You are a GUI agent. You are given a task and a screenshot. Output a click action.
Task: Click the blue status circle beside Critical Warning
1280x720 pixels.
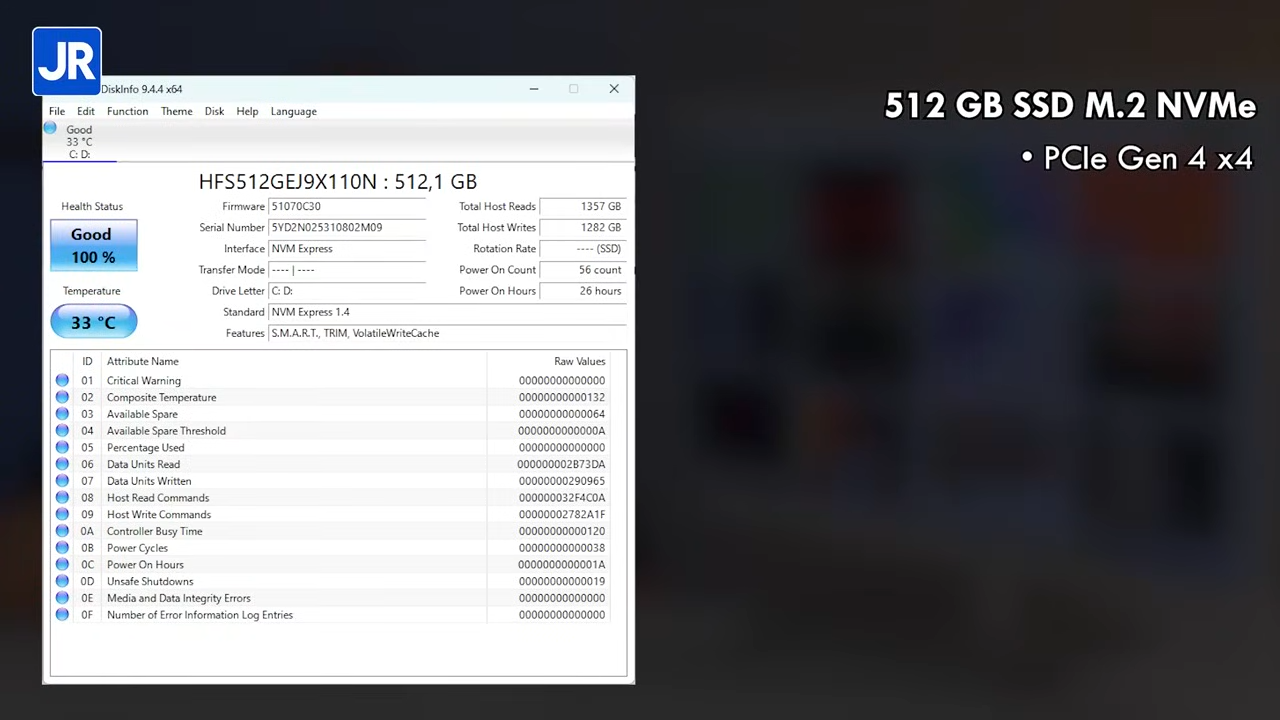(x=62, y=380)
